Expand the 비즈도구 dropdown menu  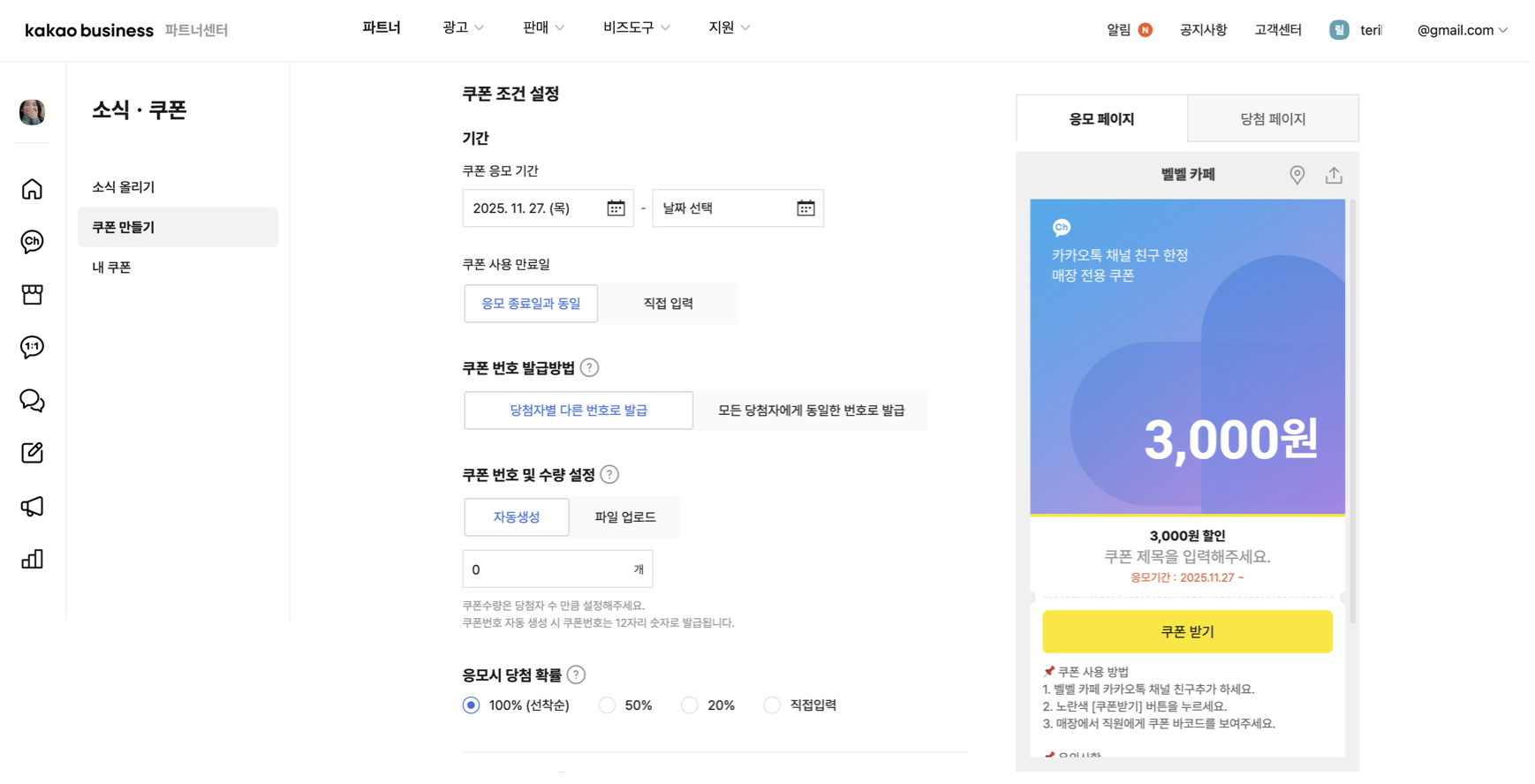(x=636, y=28)
